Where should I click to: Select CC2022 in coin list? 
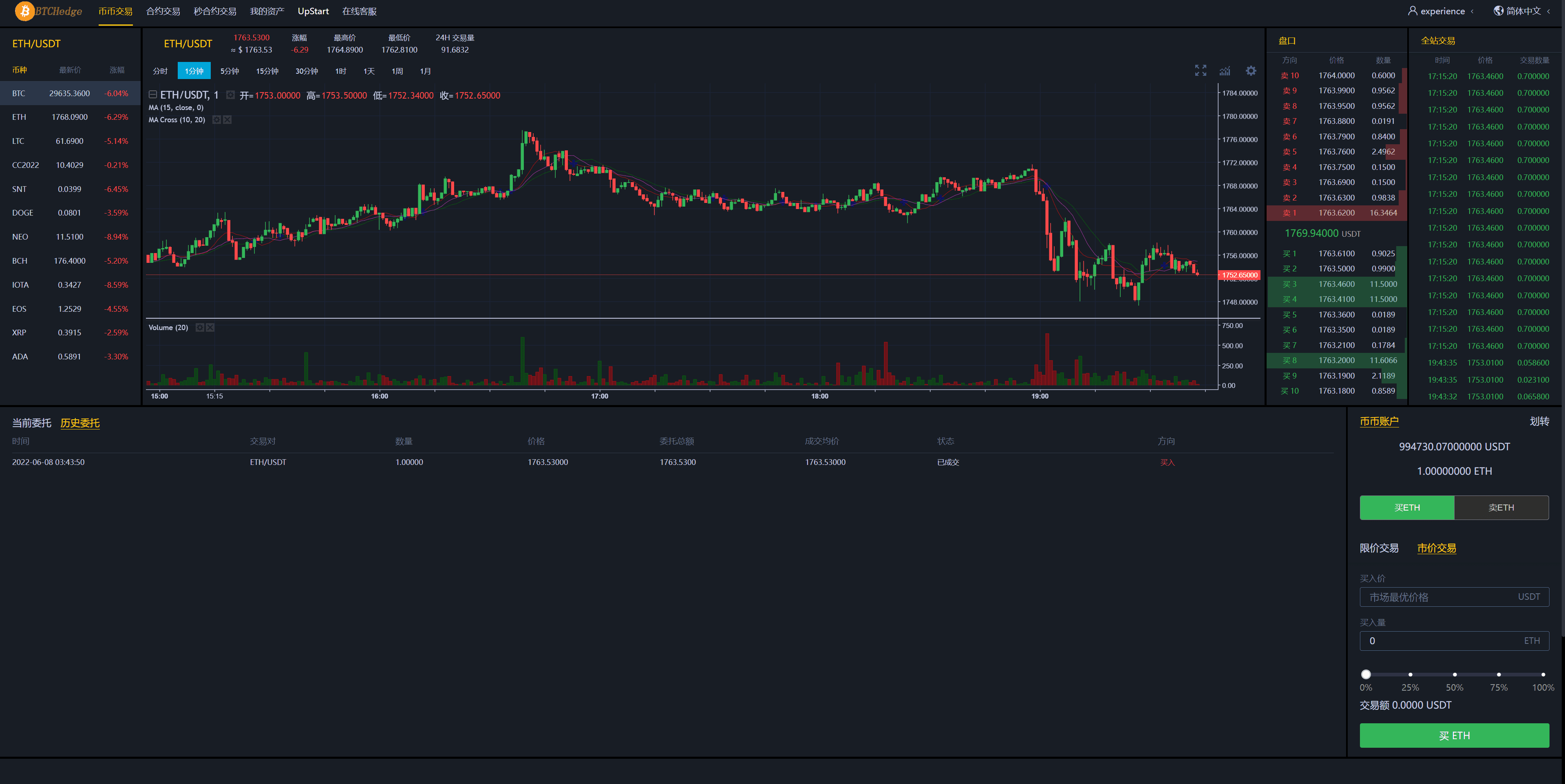71,165
